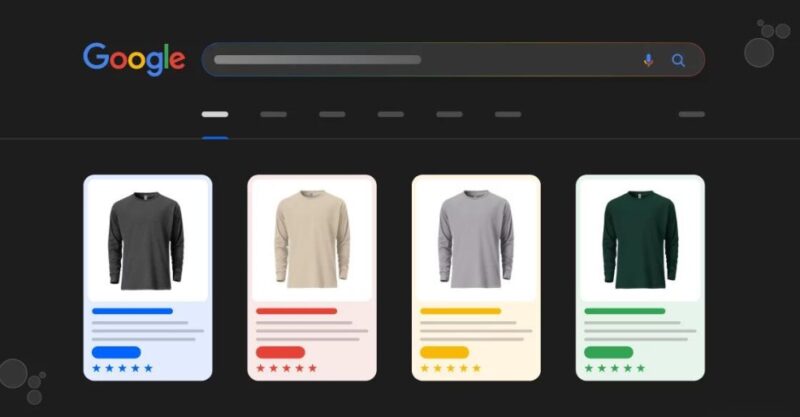Click the green pill button

pos(609,352)
